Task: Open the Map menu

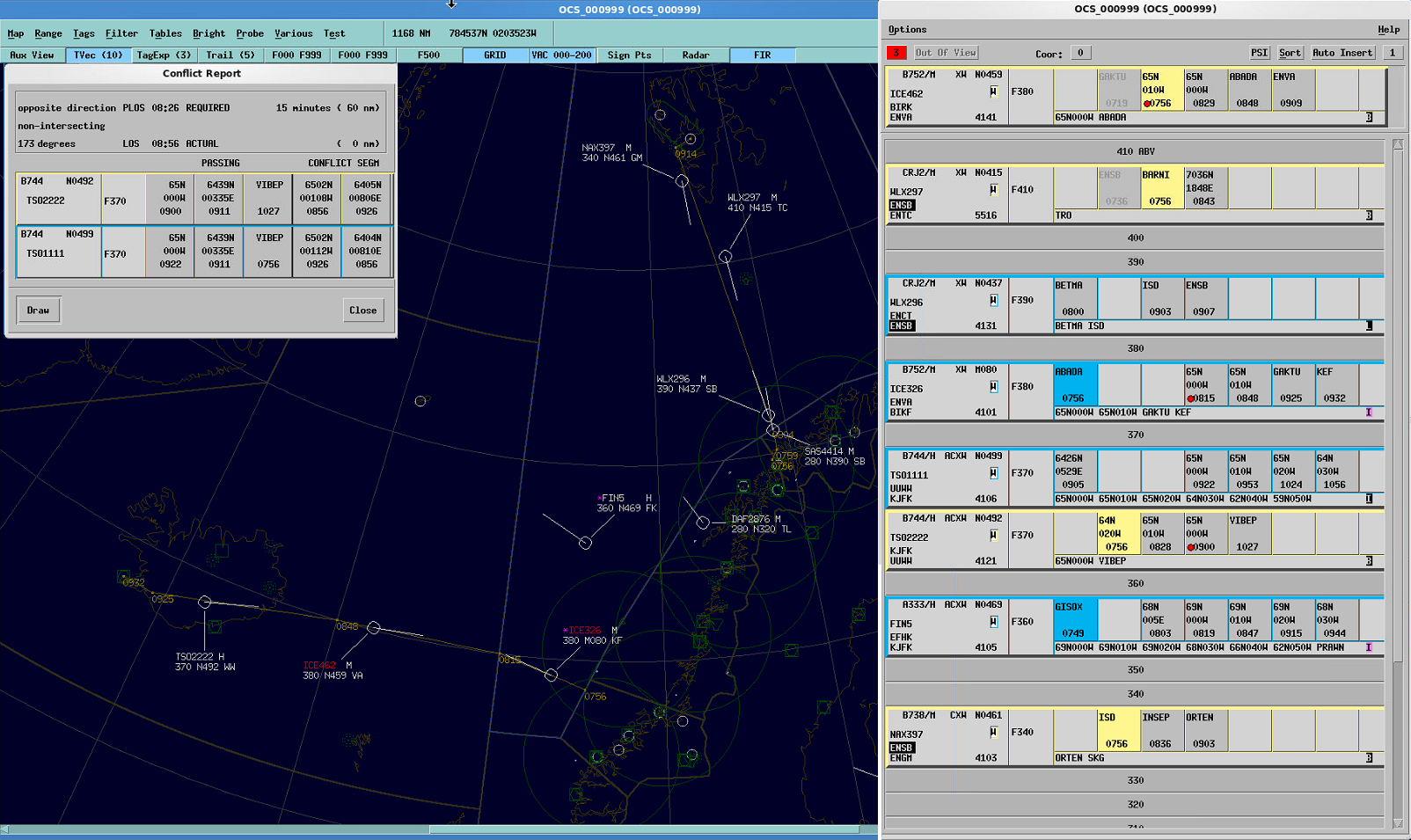Action: (16, 33)
